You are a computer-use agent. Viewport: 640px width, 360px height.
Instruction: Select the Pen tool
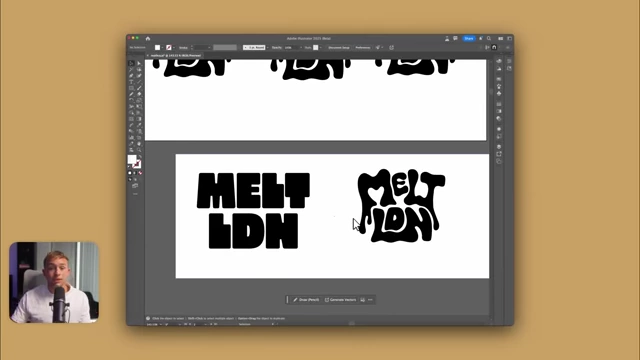[131, 76]
